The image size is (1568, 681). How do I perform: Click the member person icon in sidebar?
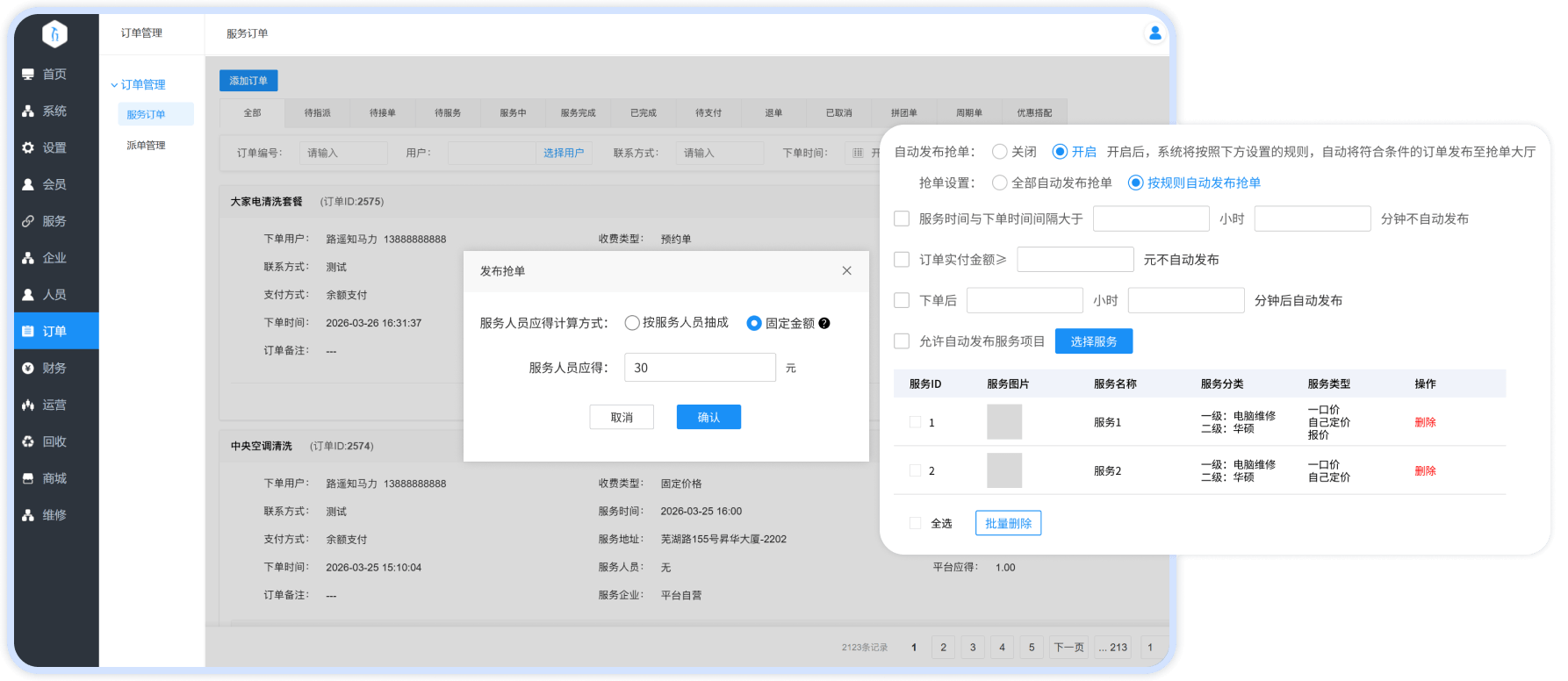coord(28,185)
